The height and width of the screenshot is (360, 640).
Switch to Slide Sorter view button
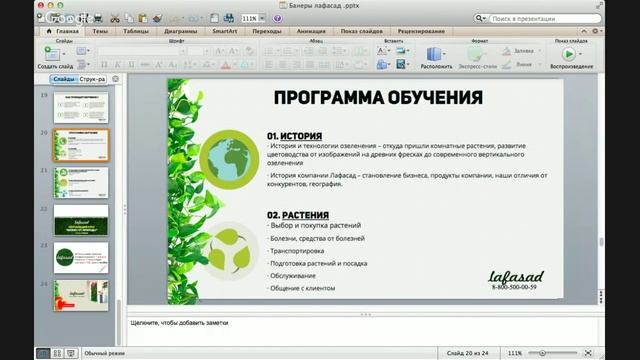click(x=57, y=353)
